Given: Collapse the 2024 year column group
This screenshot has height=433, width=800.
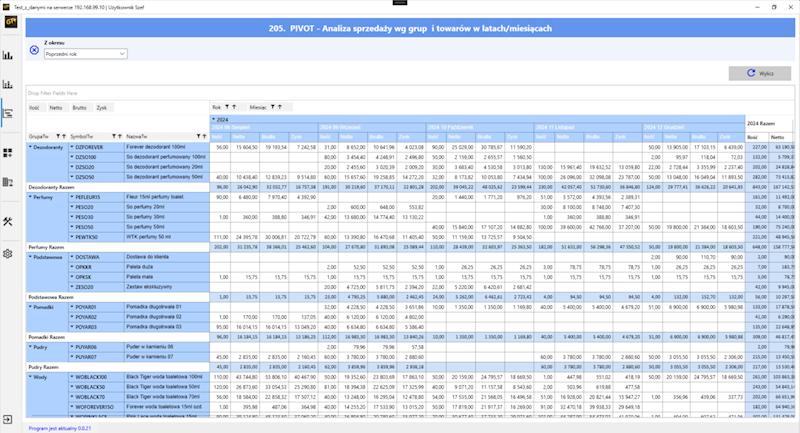Looking at the screenshot, I should click(214, 119).
